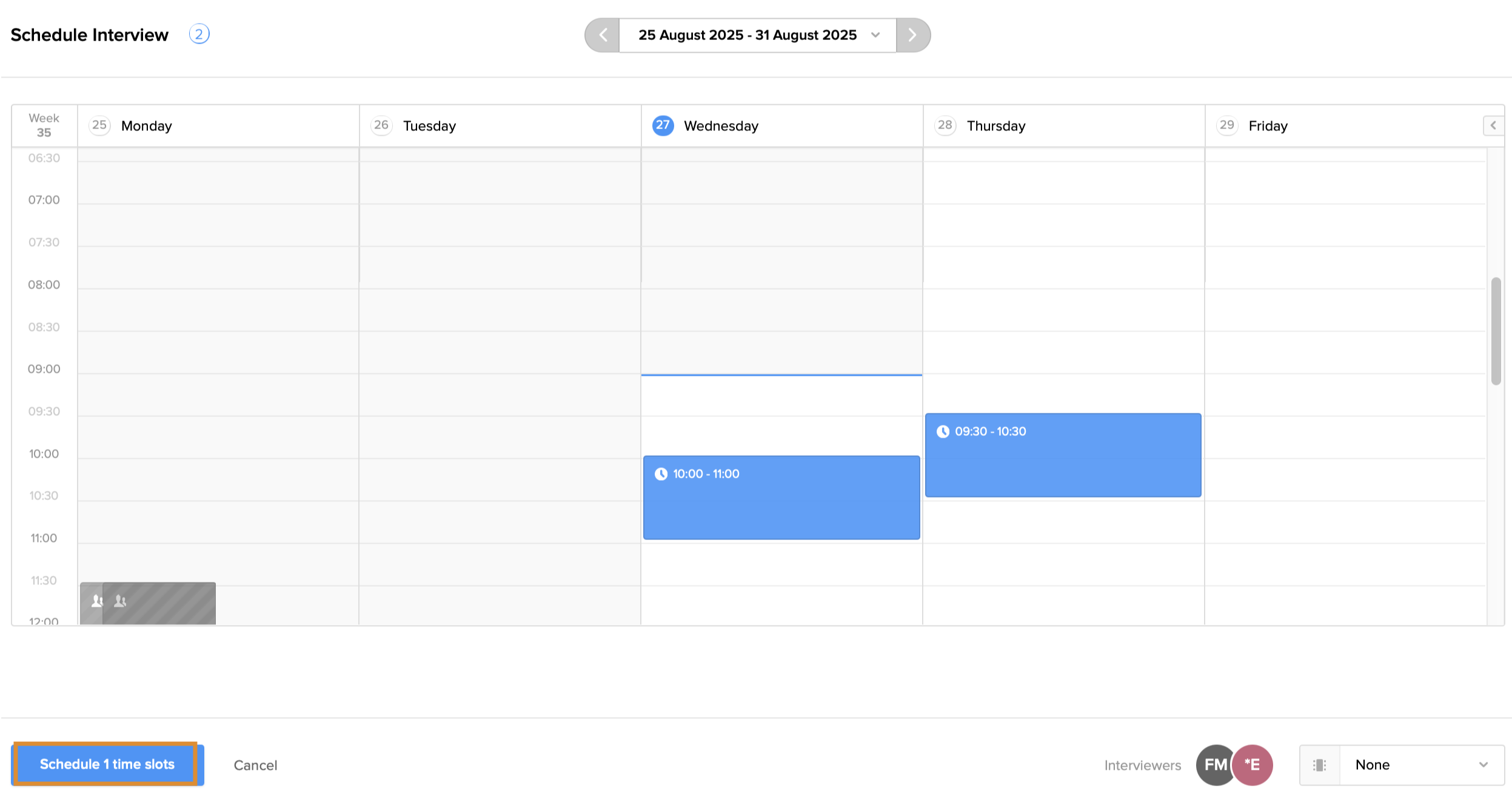
Task: Click the calendar vertical scrollbar handle
Action: 1496,331
